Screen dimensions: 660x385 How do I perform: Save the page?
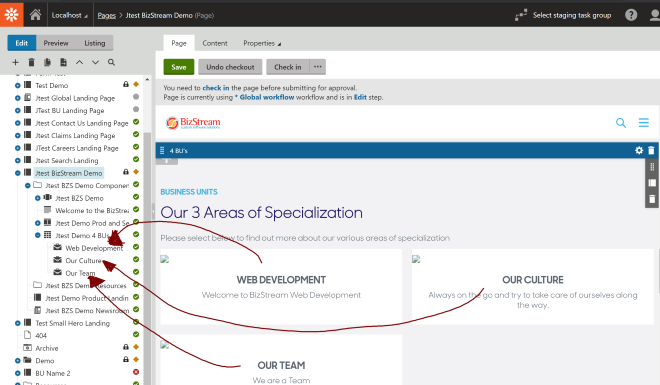coord(179,67)
